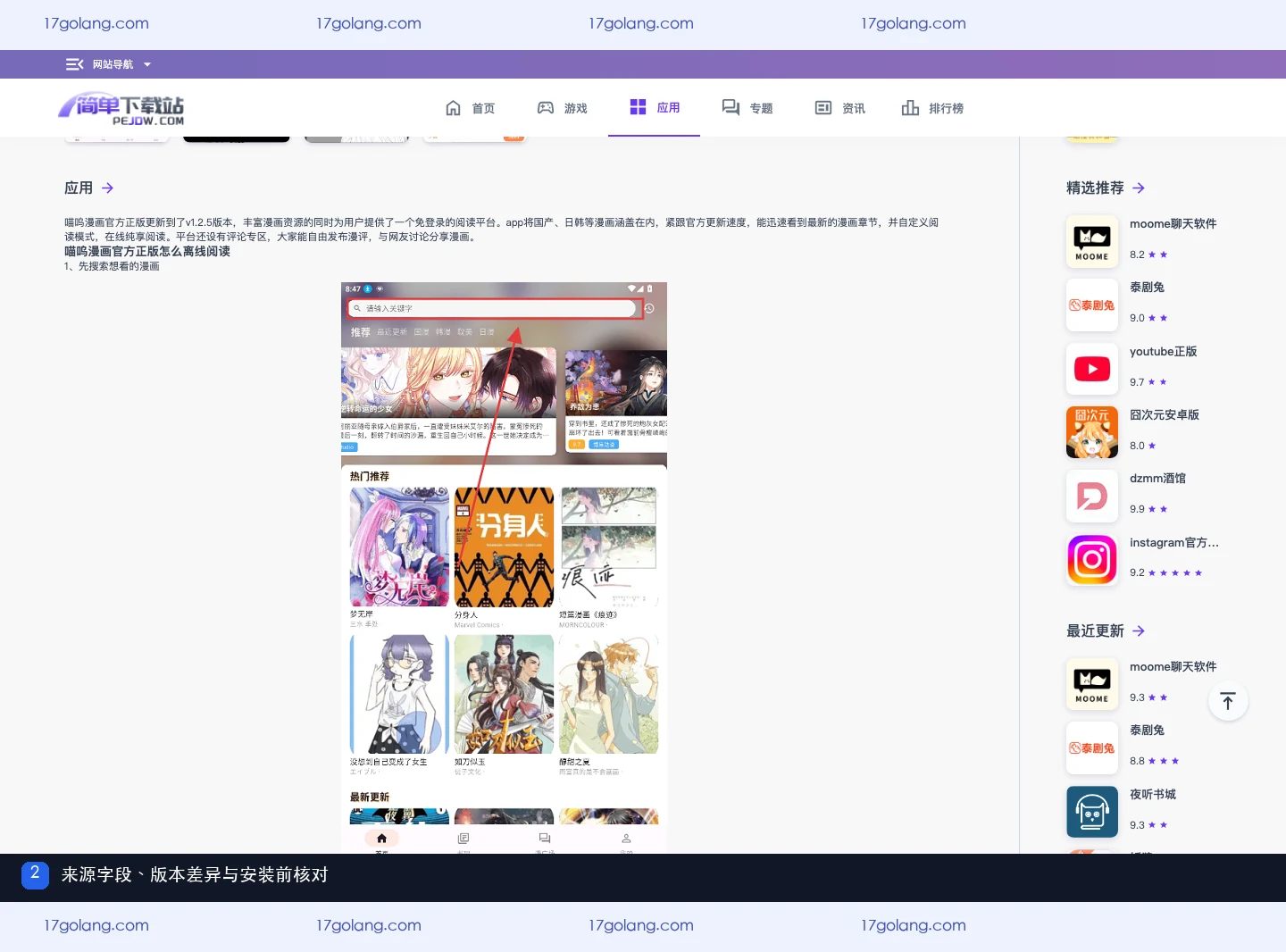
Task: Click the 泰剧兔 icon under 最近更新
Action: (x=1092, y=748)
